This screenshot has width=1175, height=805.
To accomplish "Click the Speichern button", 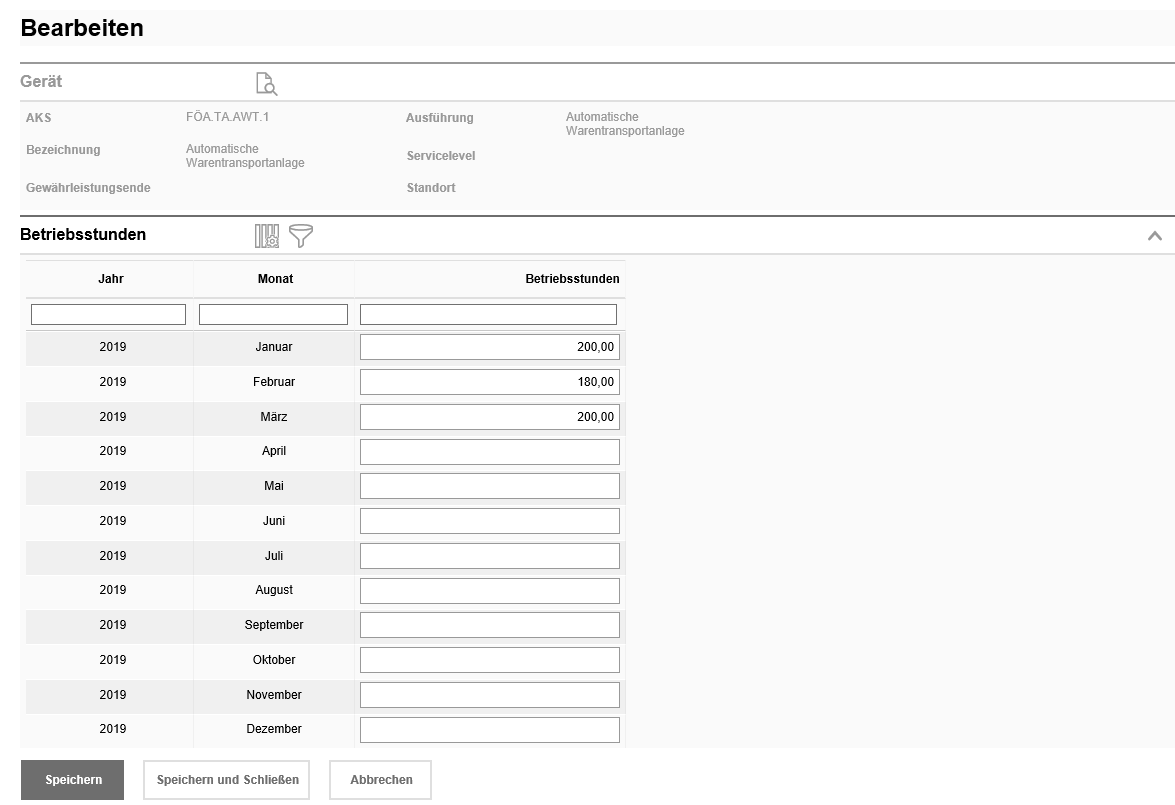I will pyautogui.click(x=72, y=780).
